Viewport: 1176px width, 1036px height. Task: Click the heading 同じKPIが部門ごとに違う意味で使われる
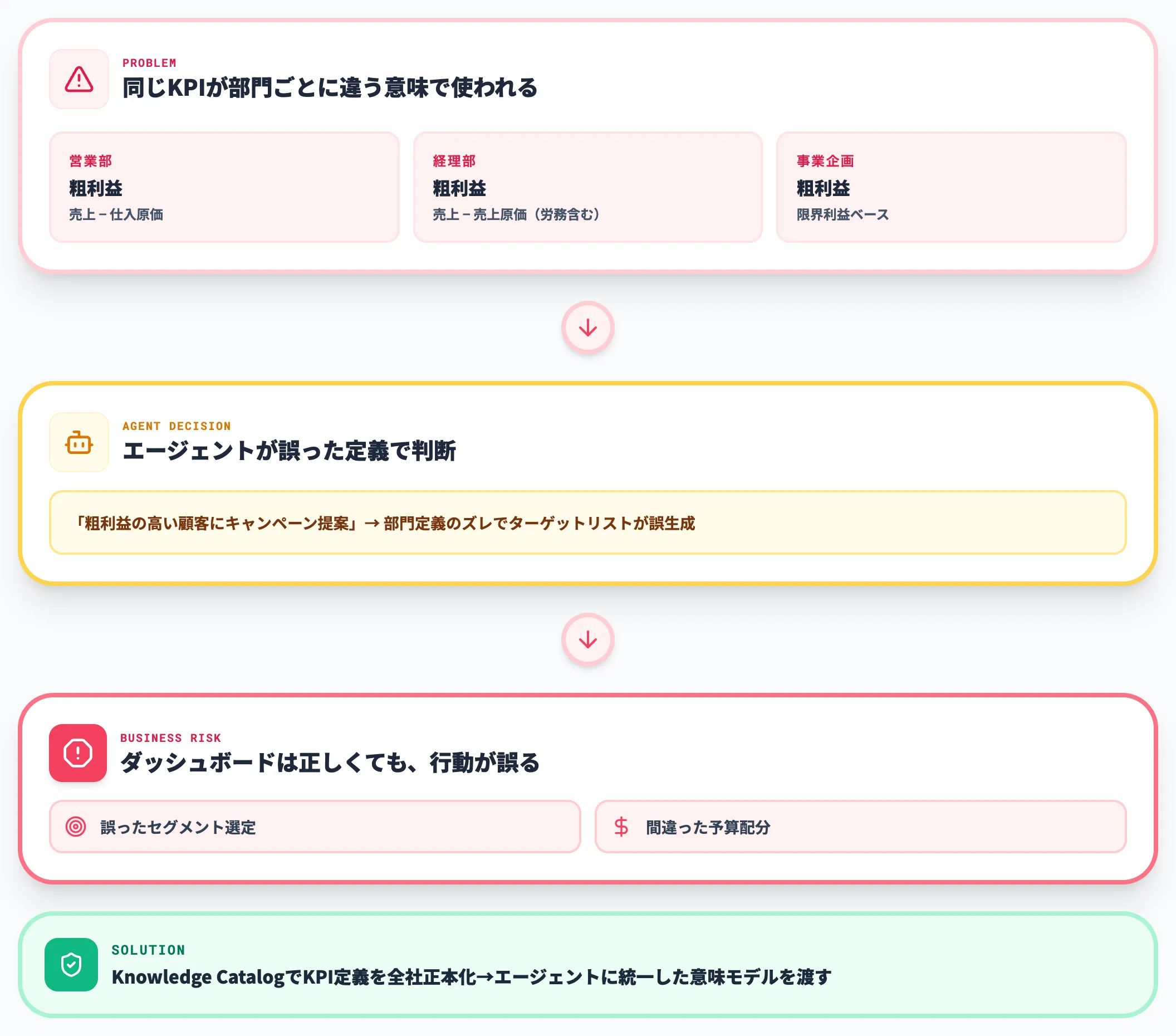point(331,88)
